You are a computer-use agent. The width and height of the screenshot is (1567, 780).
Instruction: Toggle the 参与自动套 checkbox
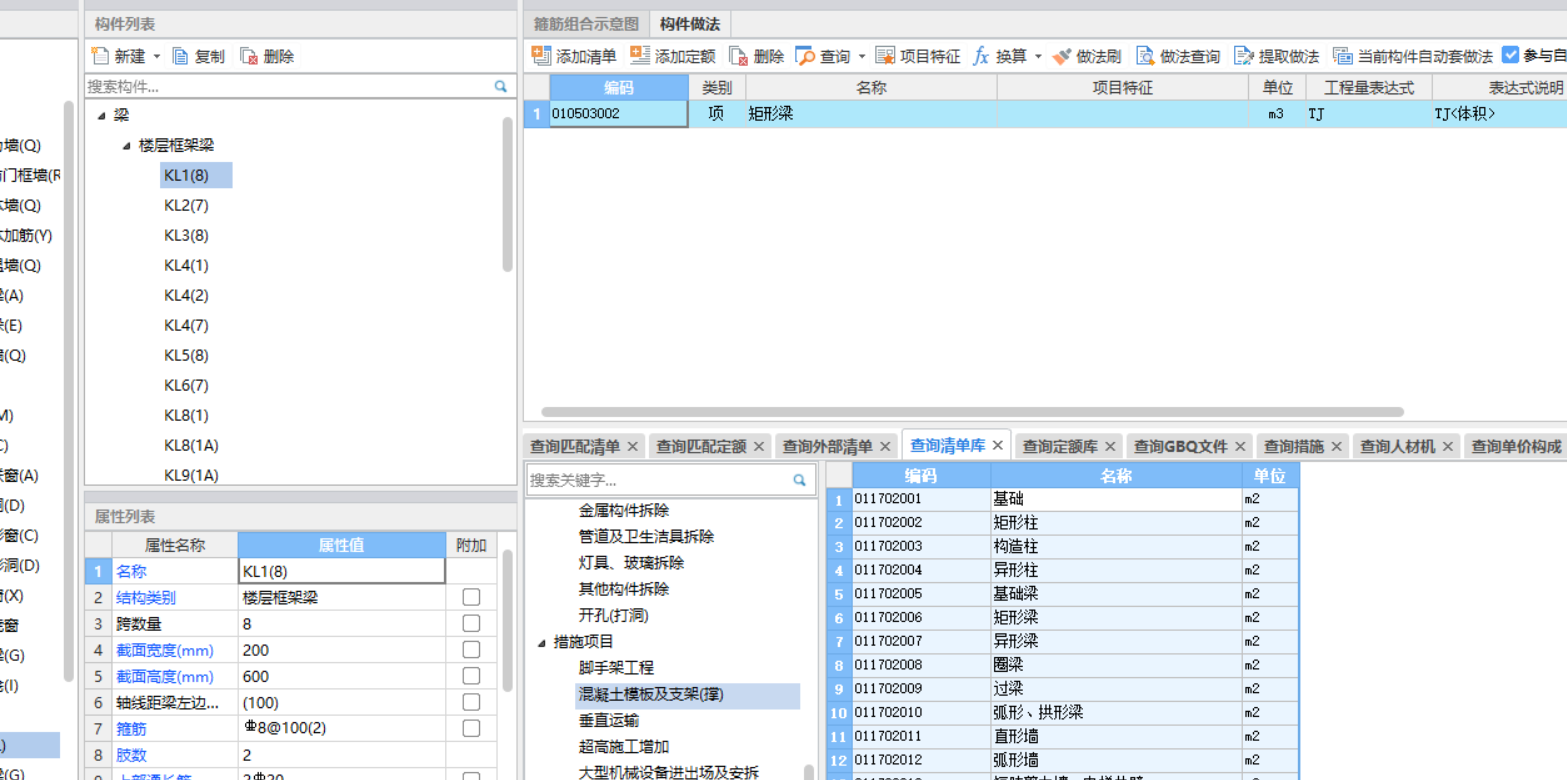(x=1511, y=56)
